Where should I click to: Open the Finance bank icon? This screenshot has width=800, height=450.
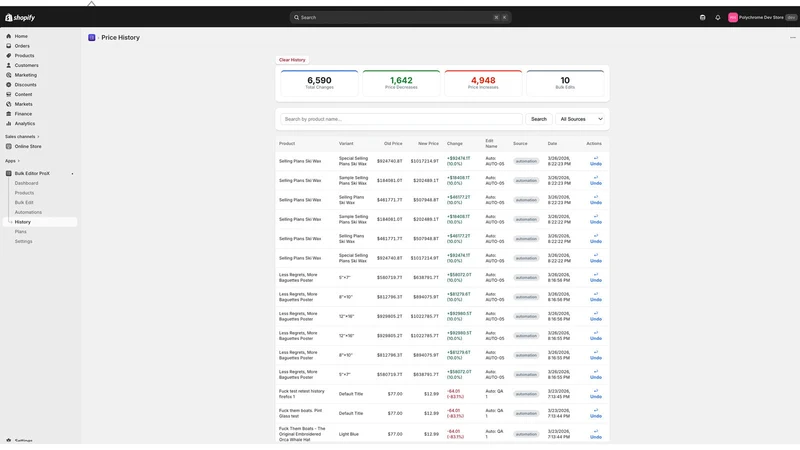[9, 114]
